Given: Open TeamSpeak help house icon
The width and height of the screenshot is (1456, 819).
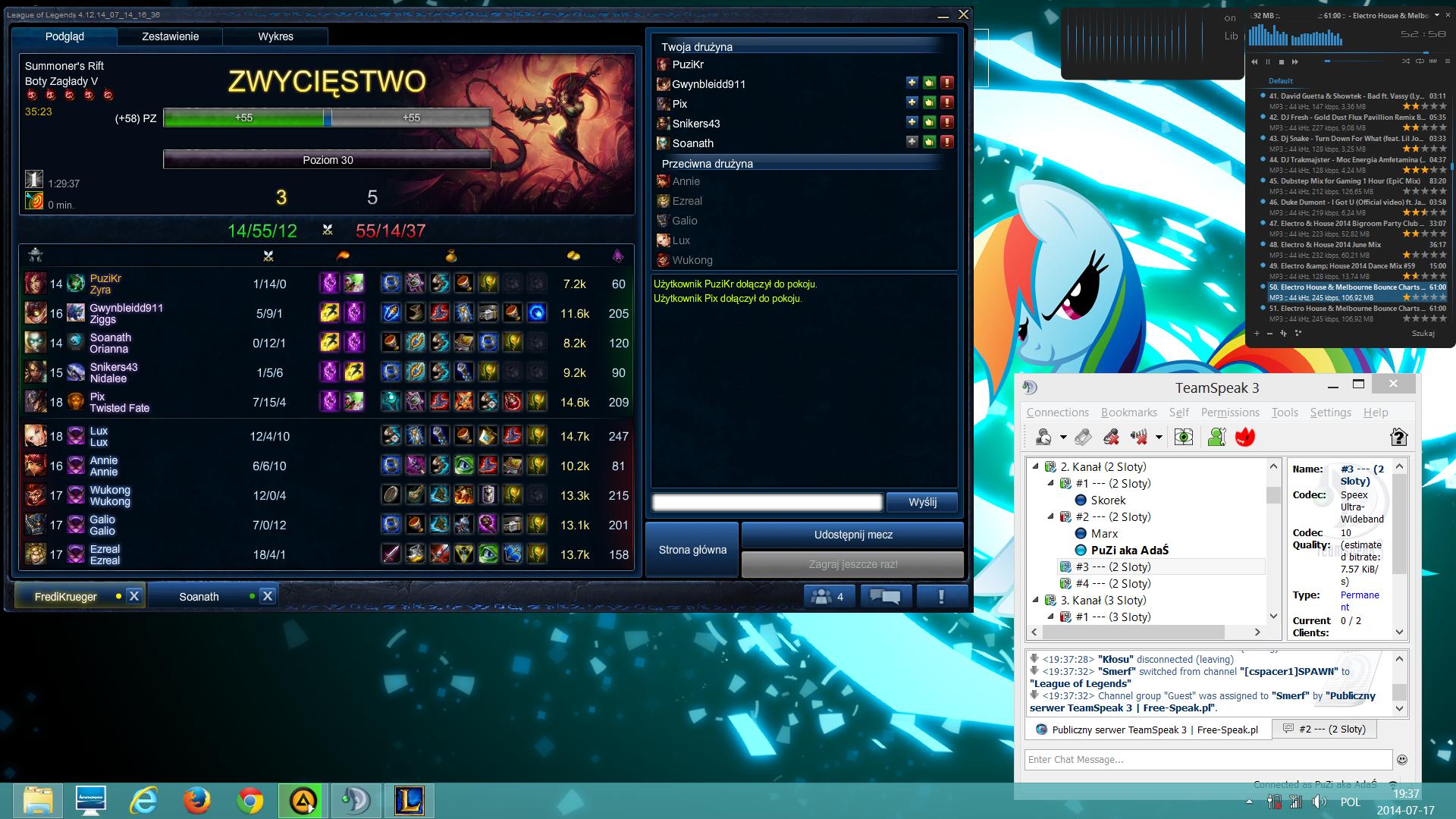Looking at the screenshot, I should point(1398,437).
